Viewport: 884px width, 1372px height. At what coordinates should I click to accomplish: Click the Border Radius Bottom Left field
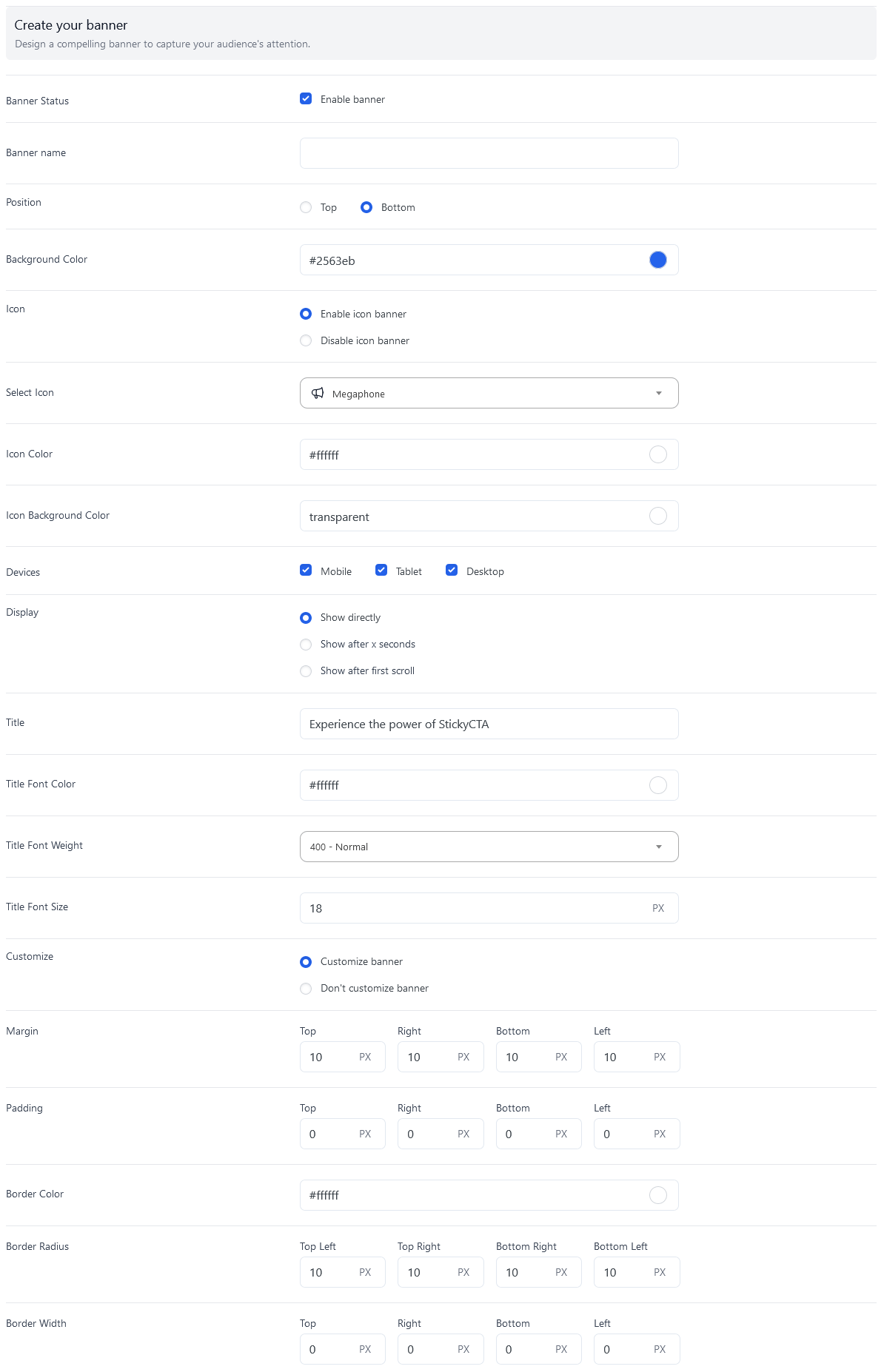[x=637, y=1272]
